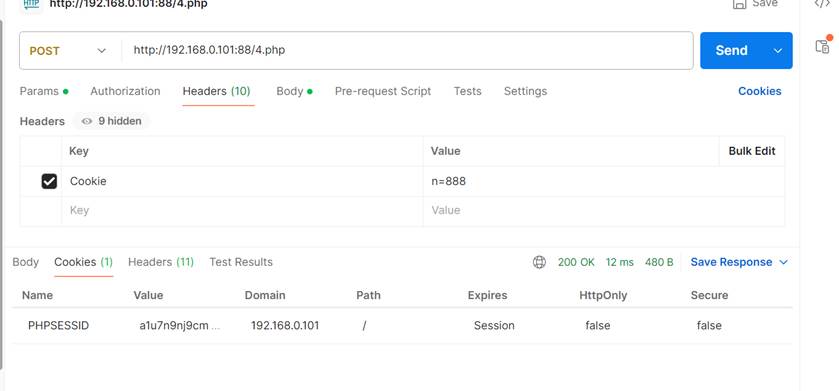Click the 12 ms response time
The image size is (839, 391).
tap(620, 262)
